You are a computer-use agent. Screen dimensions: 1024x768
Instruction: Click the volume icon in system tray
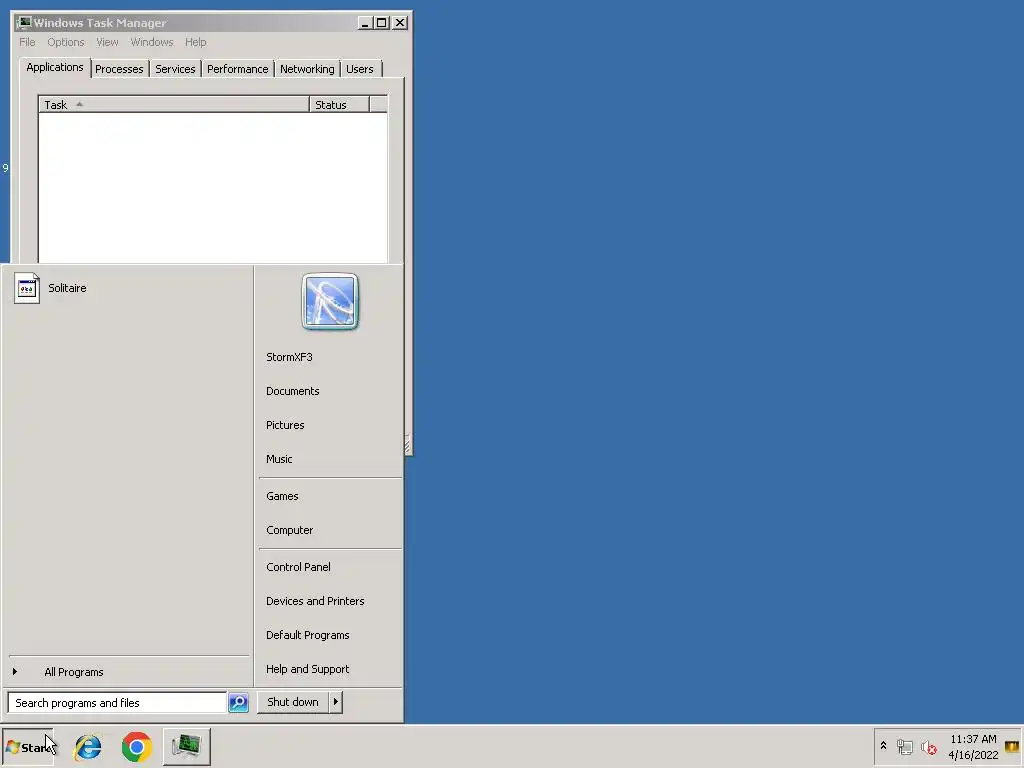[929, 746]
